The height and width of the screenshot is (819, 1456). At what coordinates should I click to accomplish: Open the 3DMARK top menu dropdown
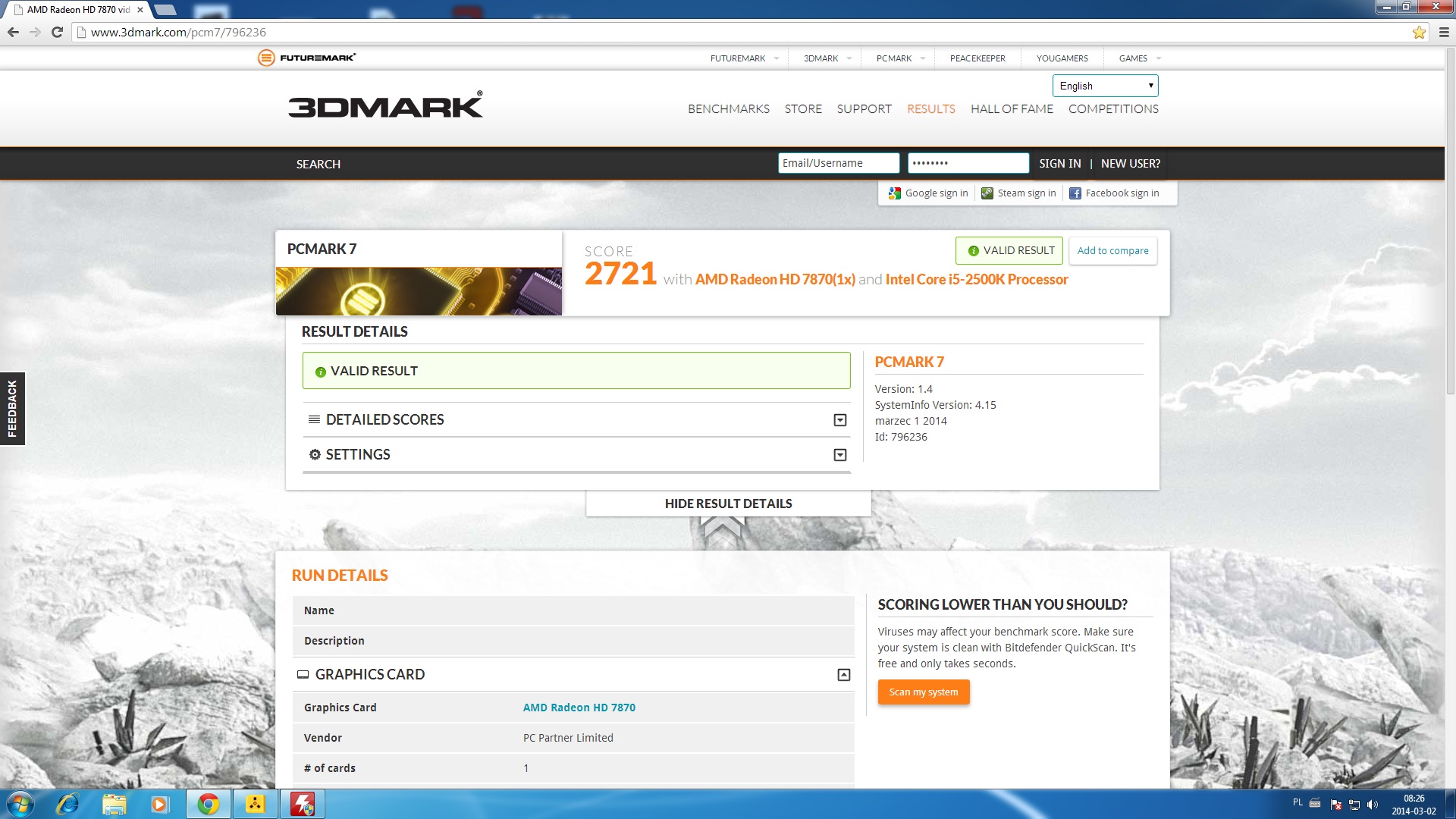[x=827, y=58]
